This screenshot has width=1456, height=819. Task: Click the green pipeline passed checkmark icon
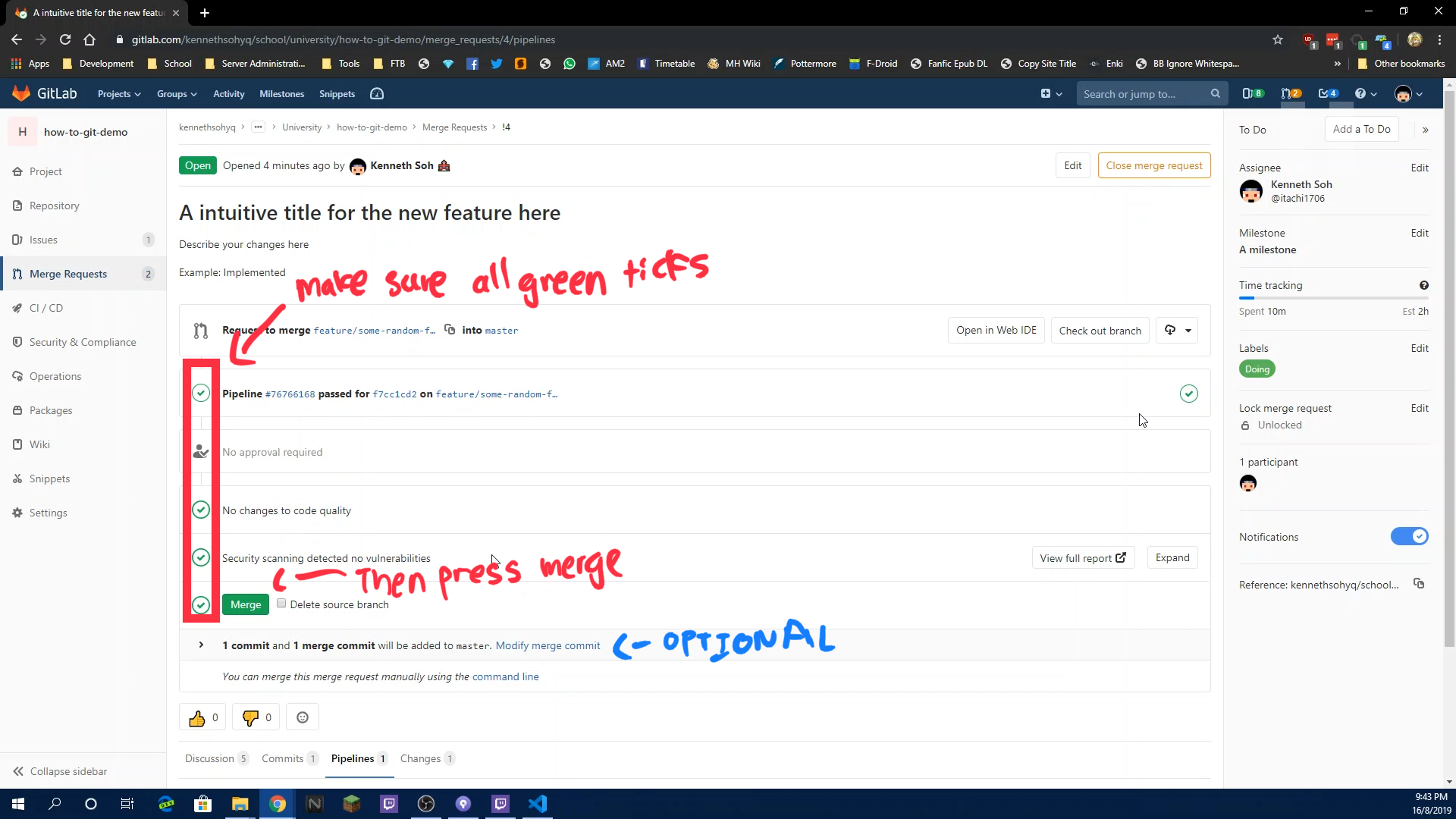1189,393
